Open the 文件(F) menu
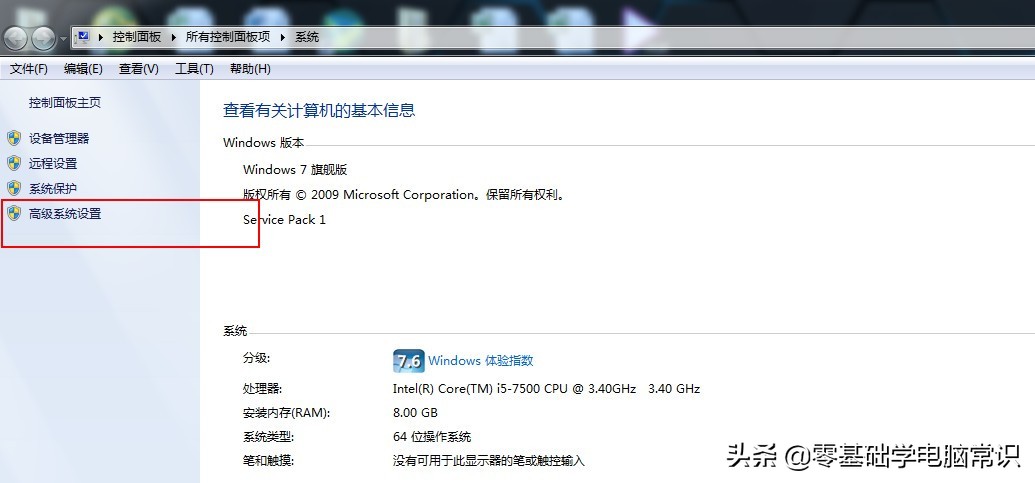The height and width of the screenshot is (483, 1035). pos(29,69)
